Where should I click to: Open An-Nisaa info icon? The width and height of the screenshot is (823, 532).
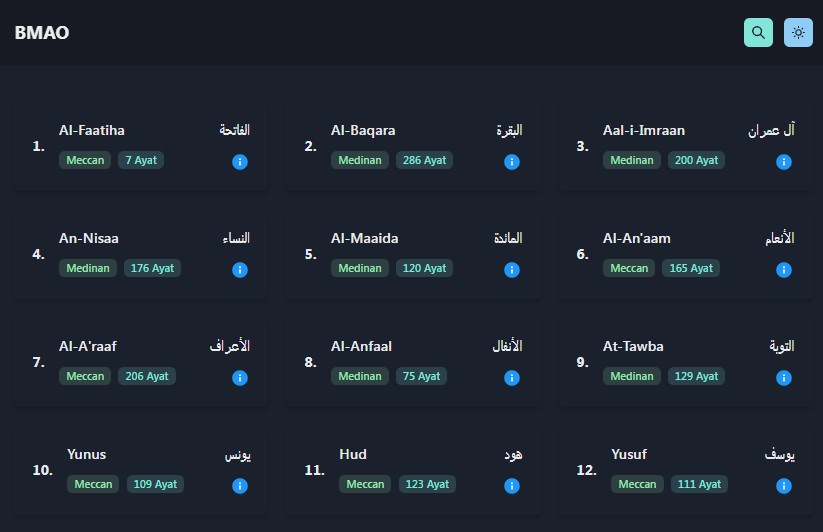click(x=240, y=270)
